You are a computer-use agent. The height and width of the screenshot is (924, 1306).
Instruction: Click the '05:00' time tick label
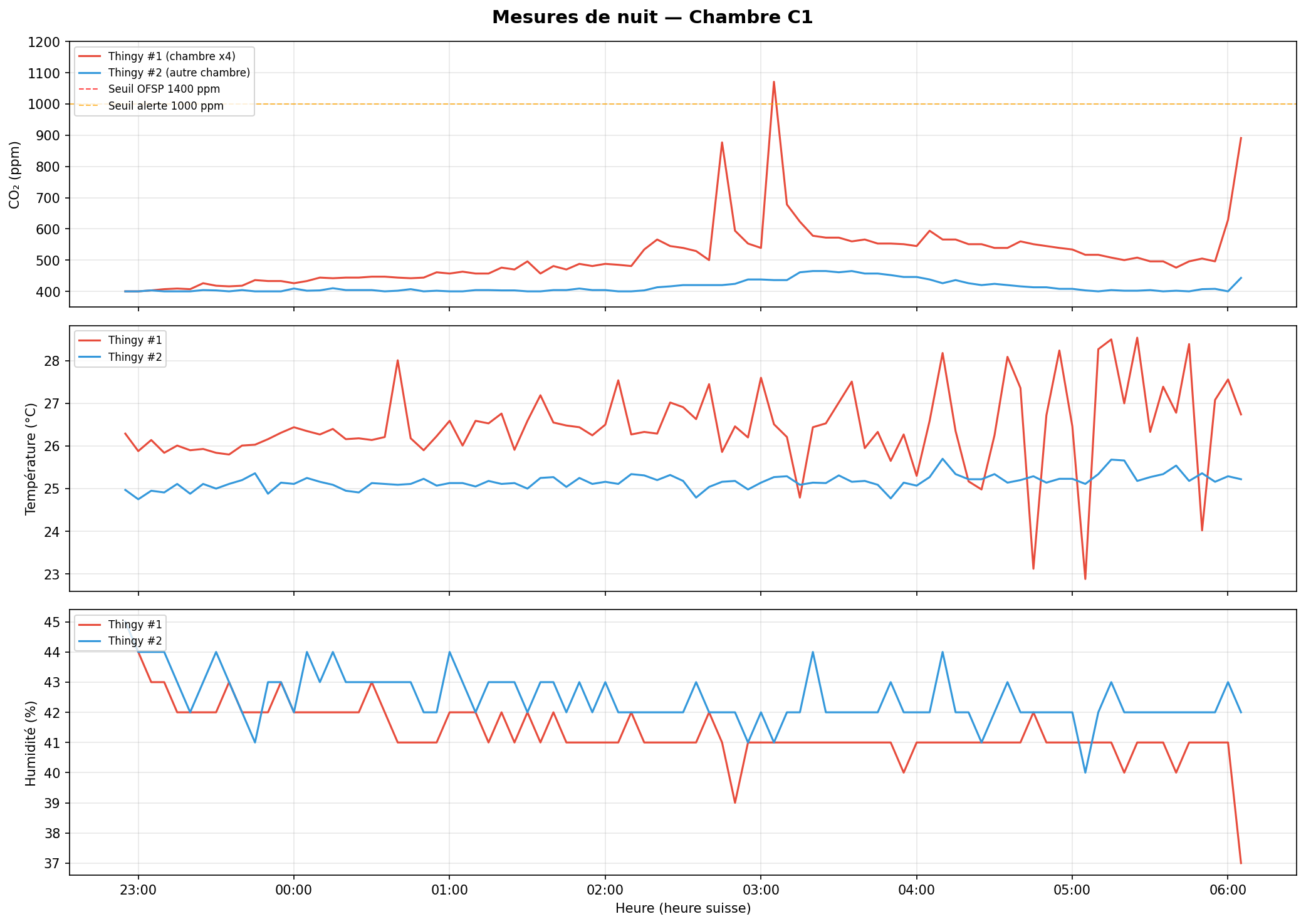coord(1072,890)
